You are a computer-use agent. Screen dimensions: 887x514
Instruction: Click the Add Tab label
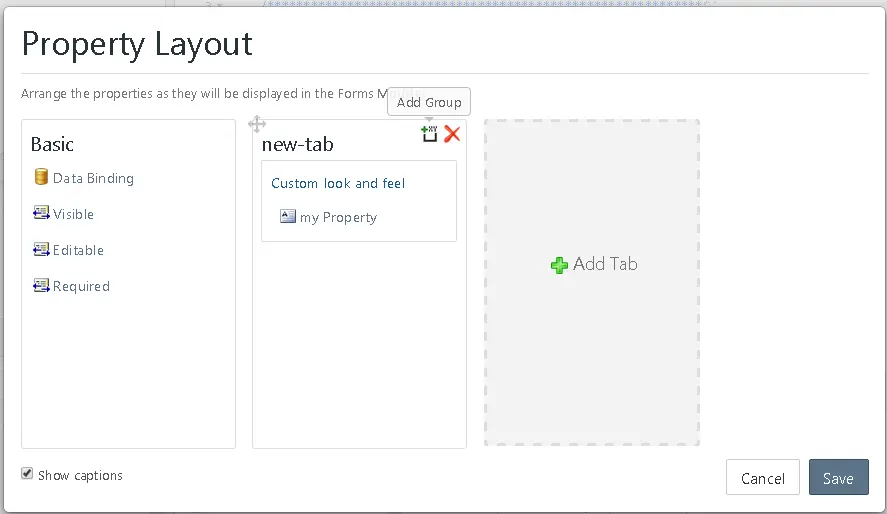605,264
